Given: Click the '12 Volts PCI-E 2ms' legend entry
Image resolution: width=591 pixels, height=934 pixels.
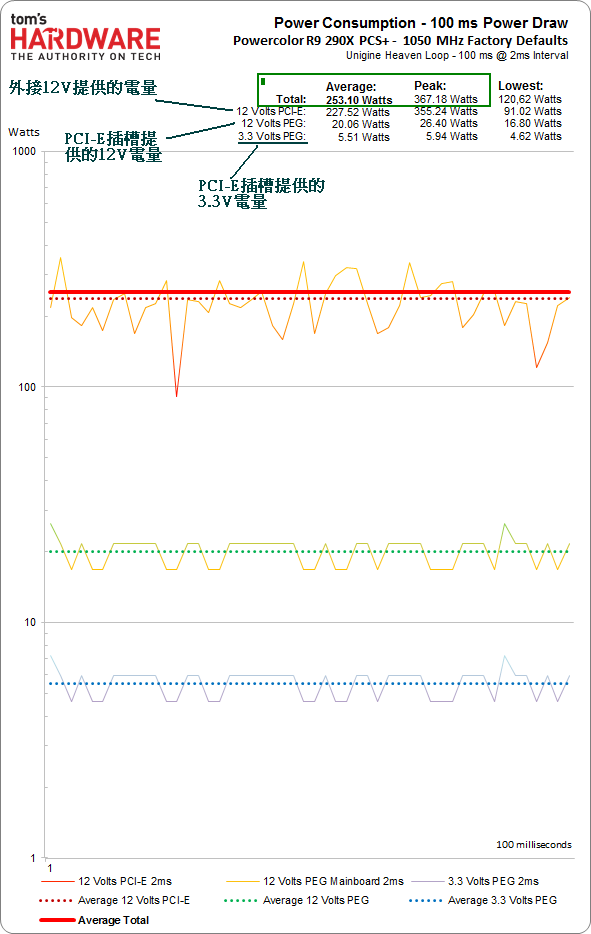Looking at the screenshot, I should [107, 881].
